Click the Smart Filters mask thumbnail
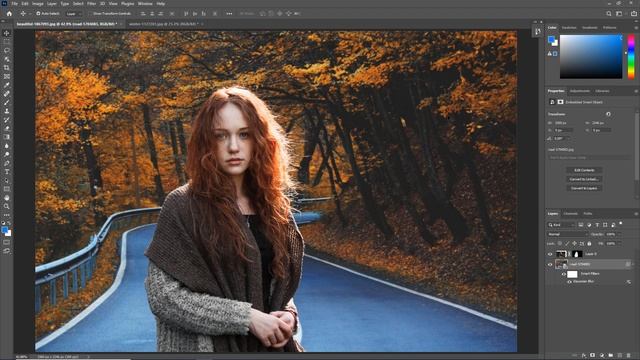Image resolution: width=640 pixels, height=360 pixels. 572,274
